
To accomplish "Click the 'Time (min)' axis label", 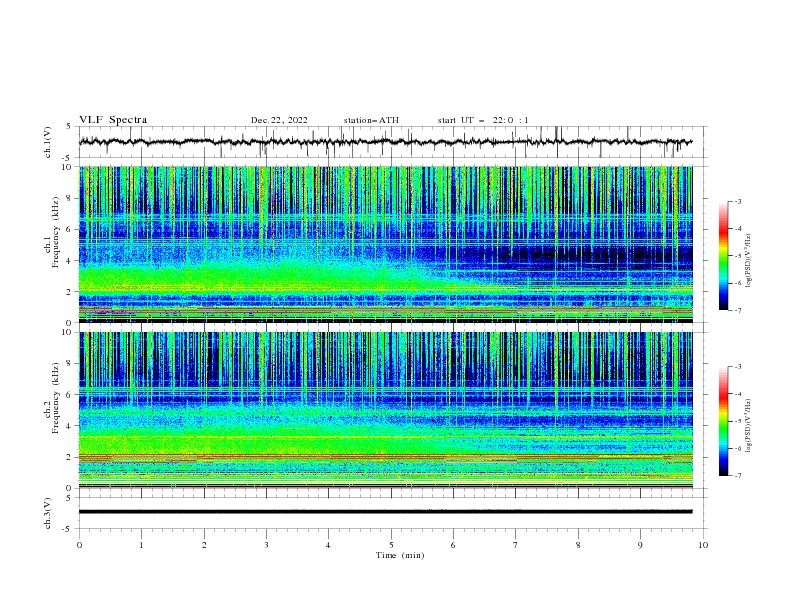I will (x=400, y=555).
